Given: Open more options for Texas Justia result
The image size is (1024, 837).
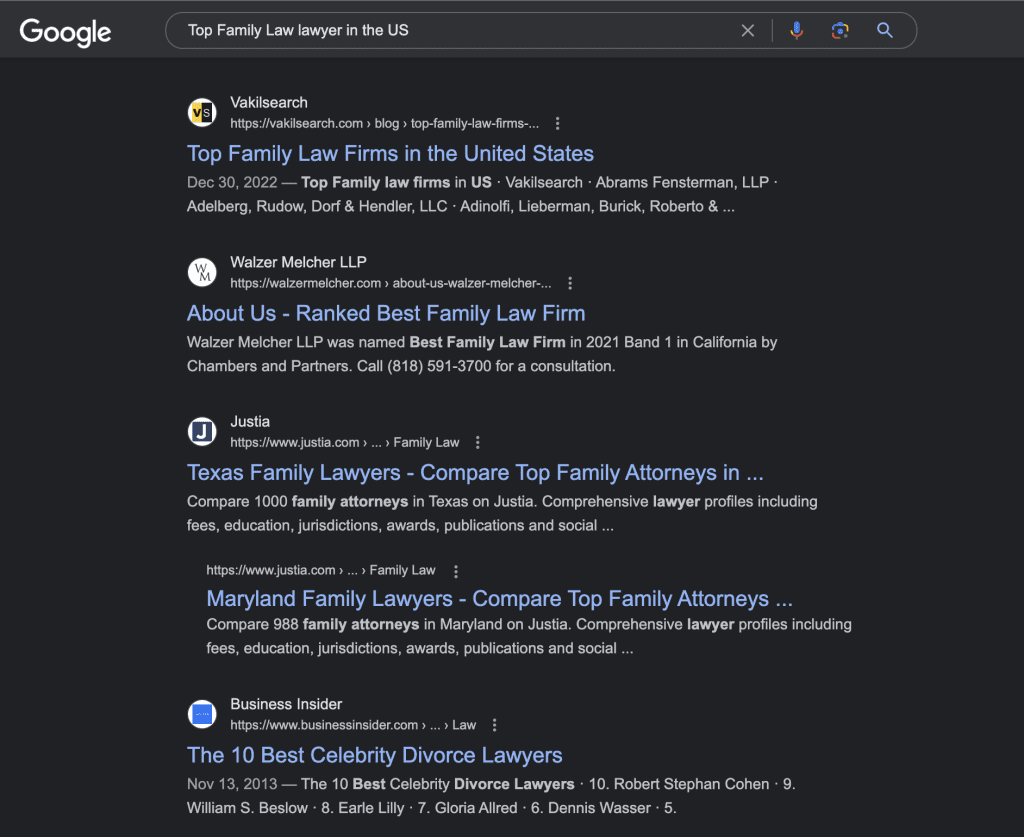Looking at the screenshot, I should (478, 443).
